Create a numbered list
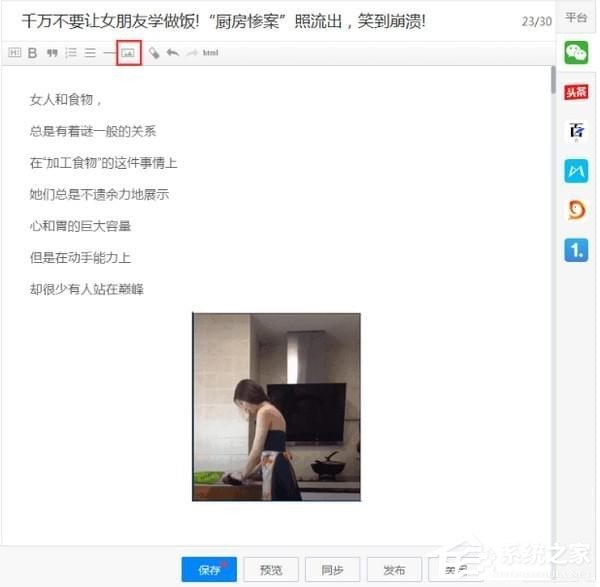Image resolution: width=600 pixels, height=587 pixels. pyautogui.click(x=71, y=52)
